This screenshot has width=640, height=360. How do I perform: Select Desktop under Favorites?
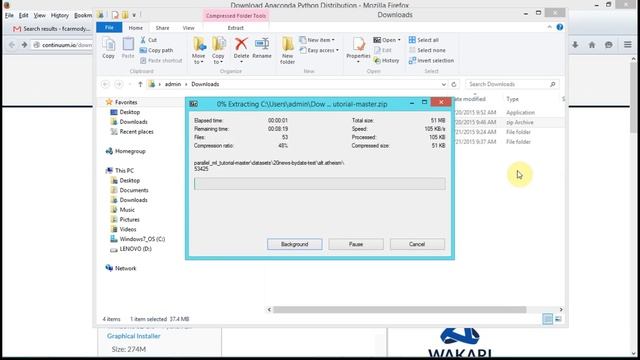(x=129, y=112)
